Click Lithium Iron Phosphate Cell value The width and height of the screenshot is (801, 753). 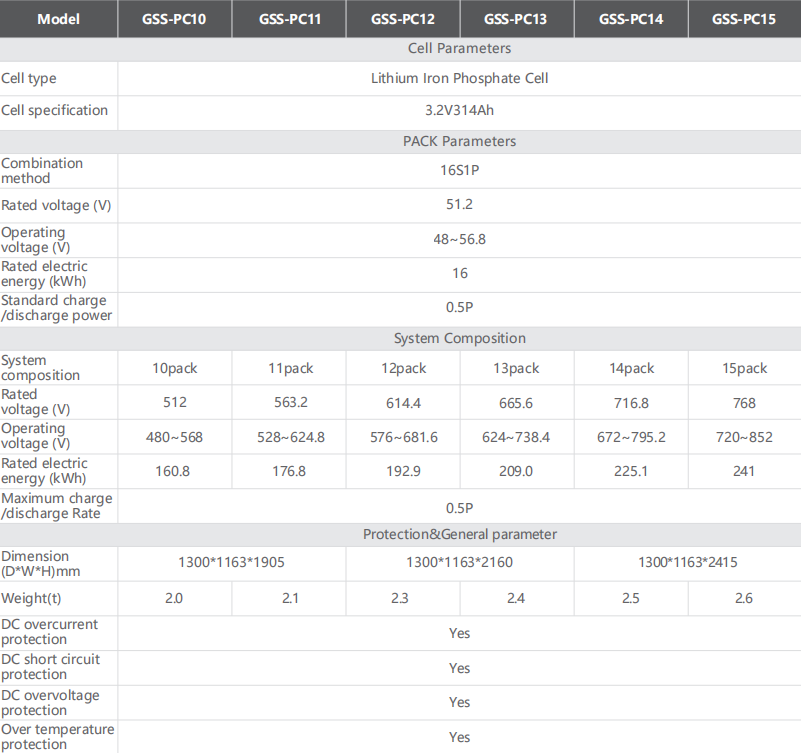pos(459,78)
